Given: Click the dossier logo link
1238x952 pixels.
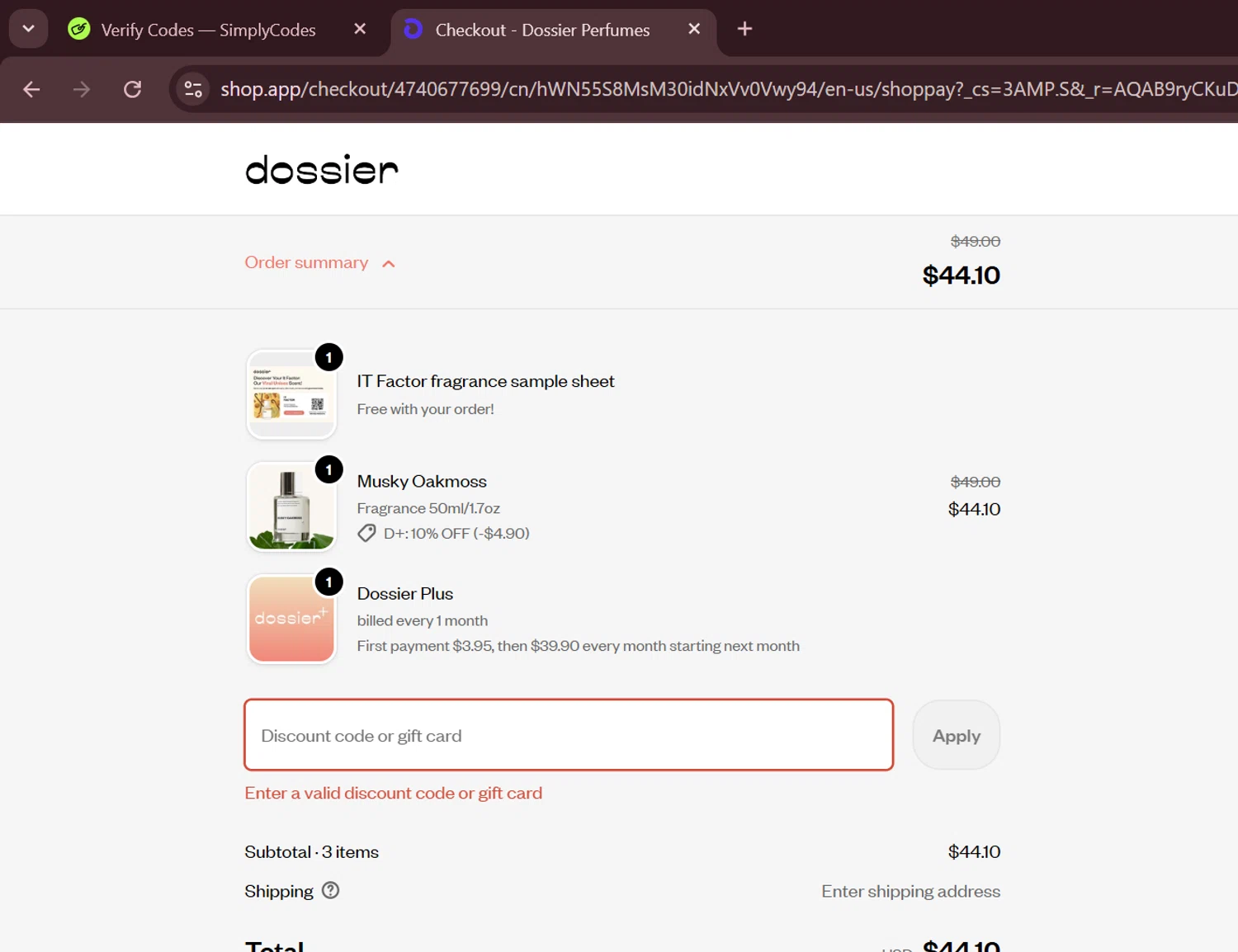Looking at the screenshot, I should coord(322,169).
